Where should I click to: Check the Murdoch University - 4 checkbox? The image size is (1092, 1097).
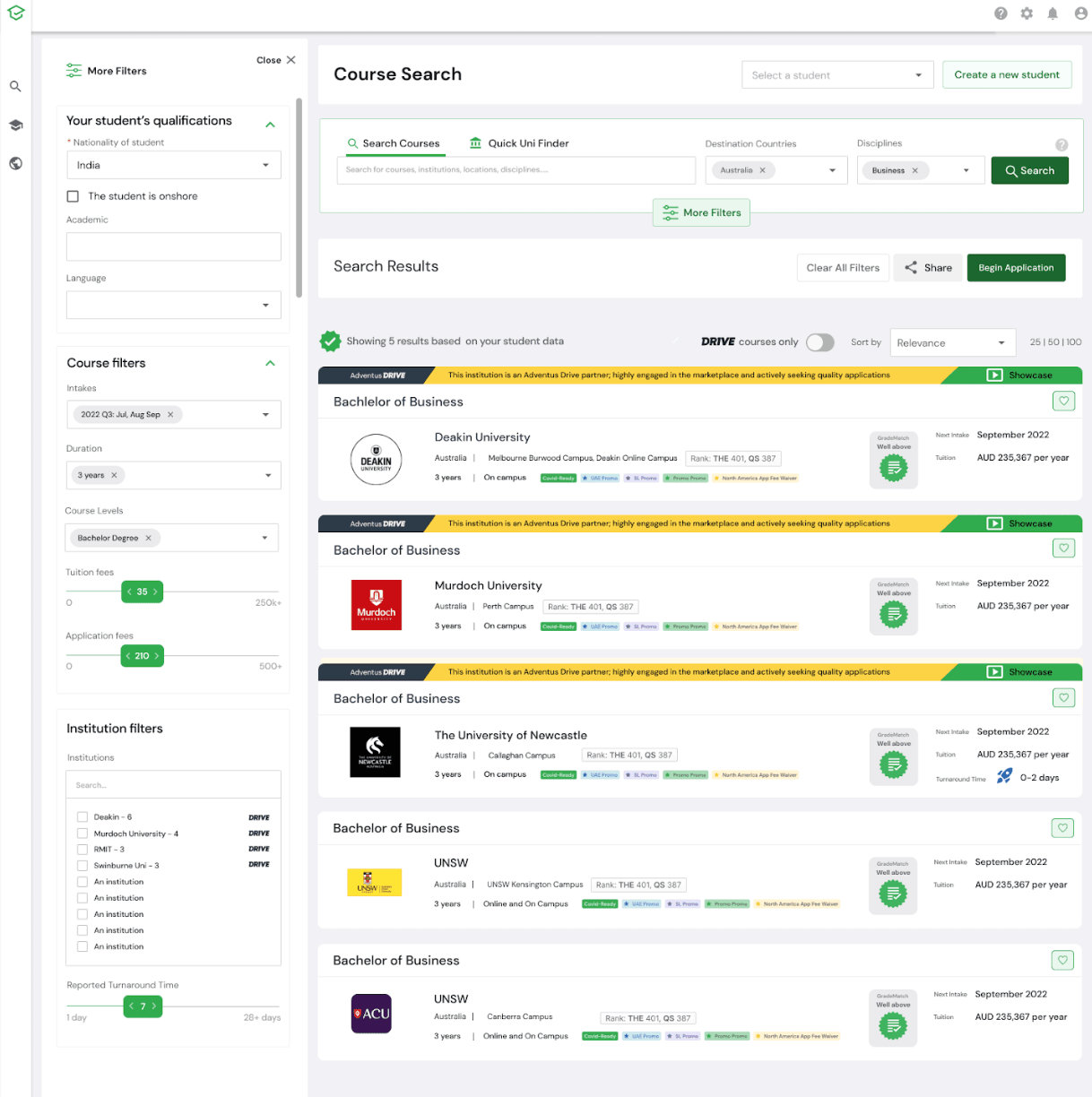pyautogui.click(x=82, y=834)
